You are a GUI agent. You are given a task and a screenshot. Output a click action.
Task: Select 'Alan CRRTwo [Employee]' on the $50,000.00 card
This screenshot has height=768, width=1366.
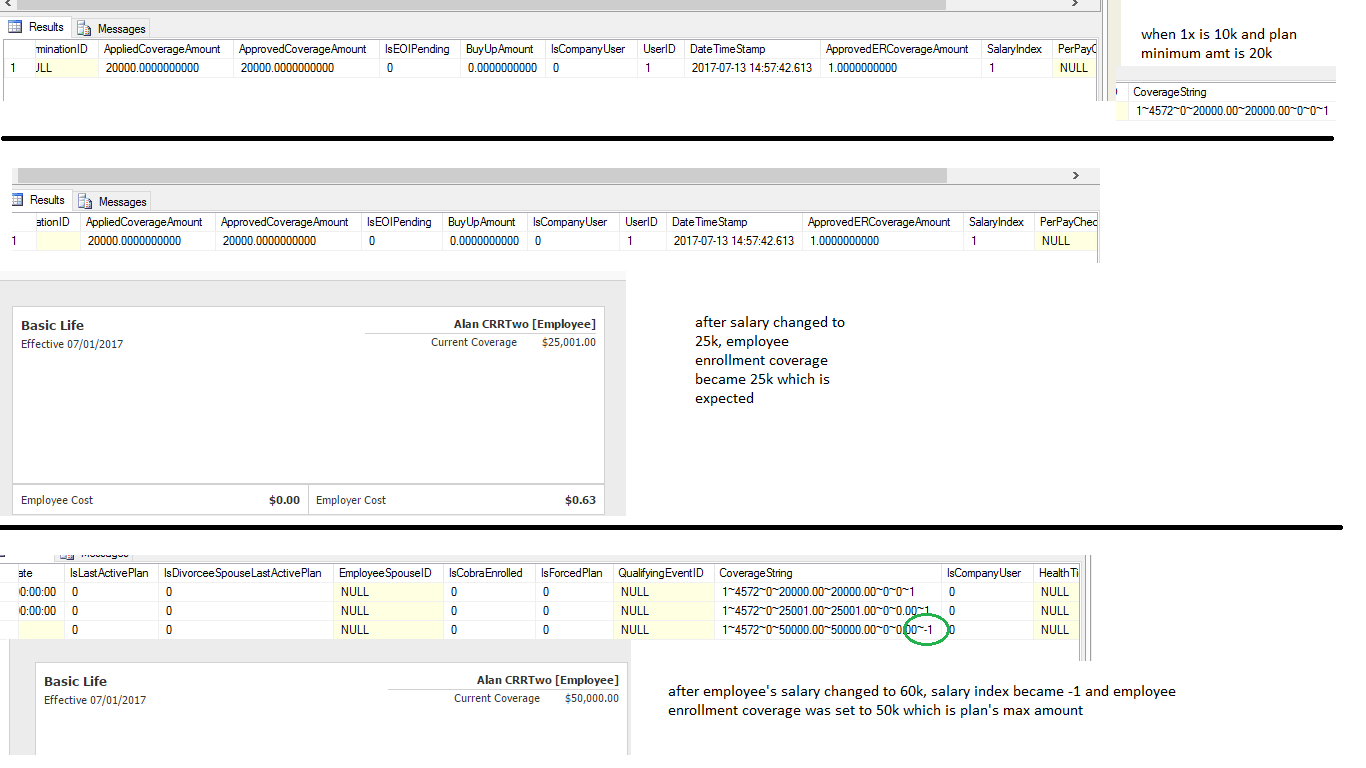pos(548,680)
